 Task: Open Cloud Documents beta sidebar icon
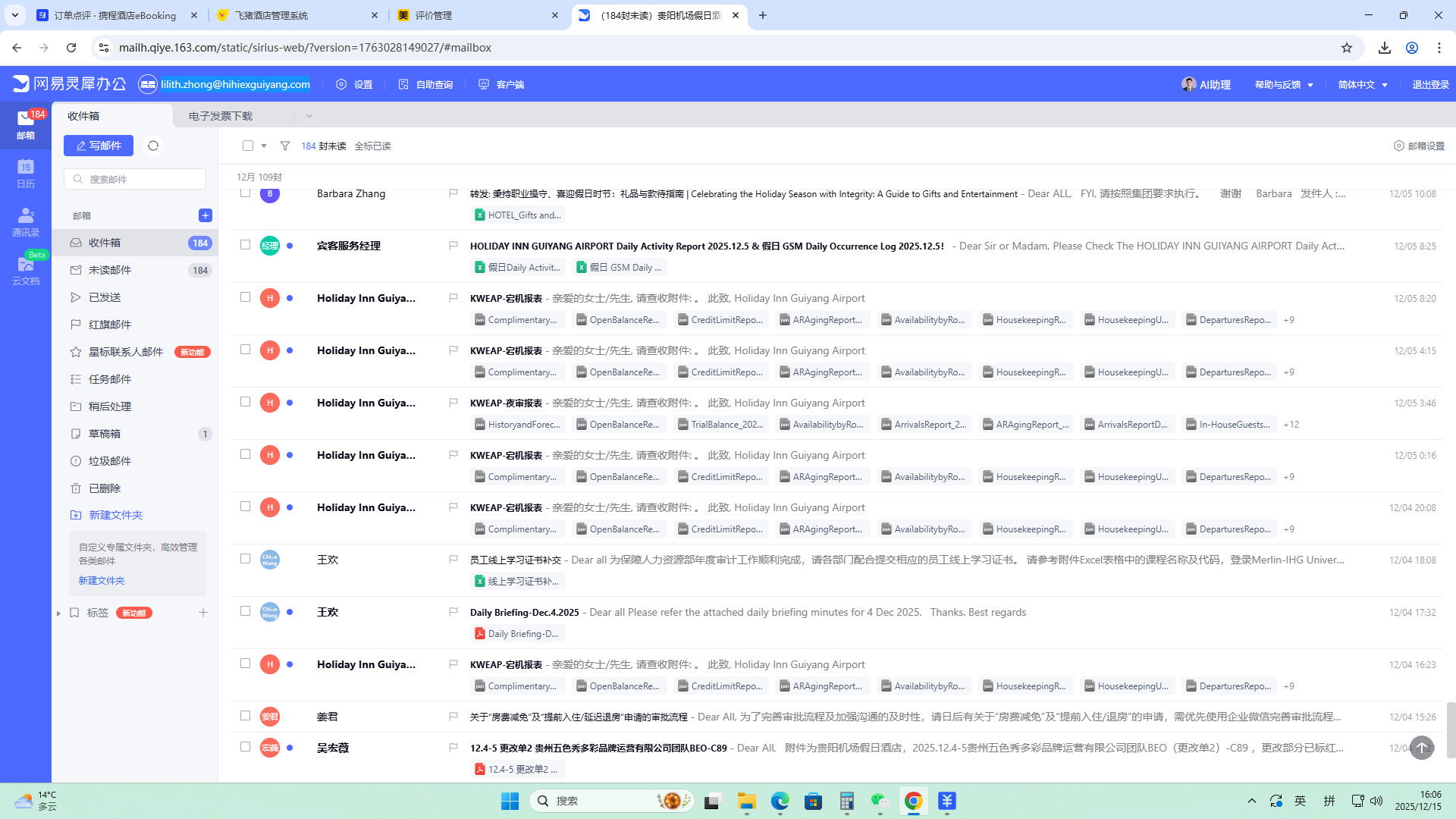coord(26,270)
